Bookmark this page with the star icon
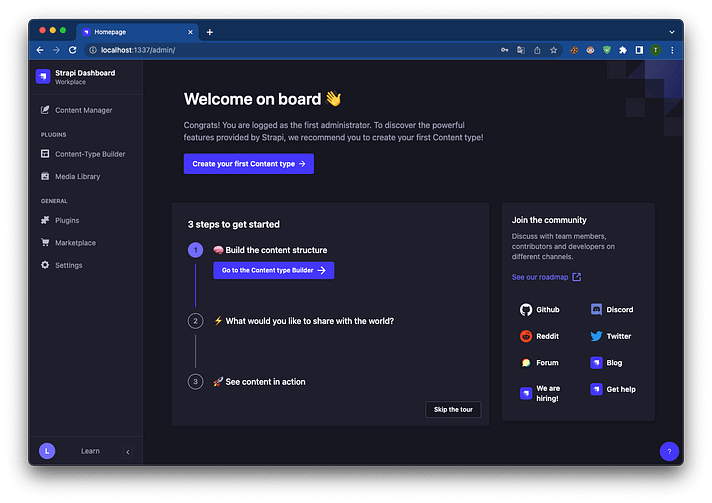The width and height of the screenshot is (712, 503). point(554,50)
